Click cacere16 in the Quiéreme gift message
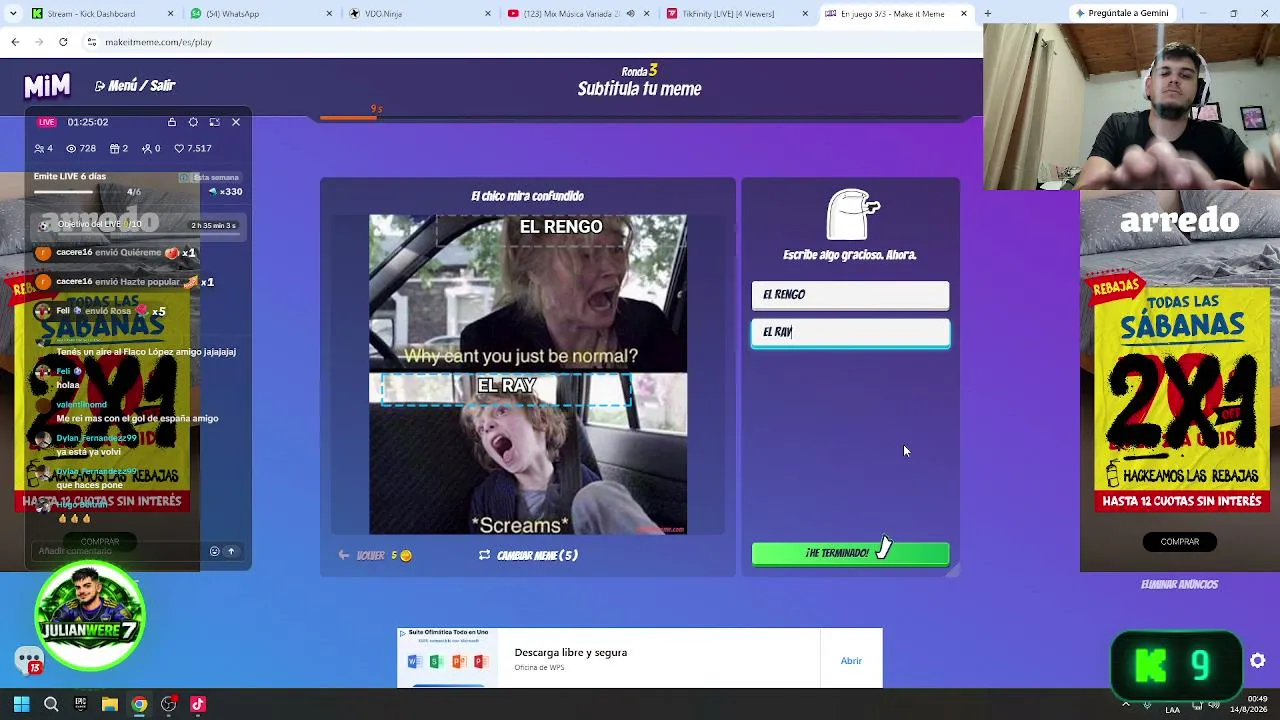Screen dimensions: 1280x720 point(74,253)
